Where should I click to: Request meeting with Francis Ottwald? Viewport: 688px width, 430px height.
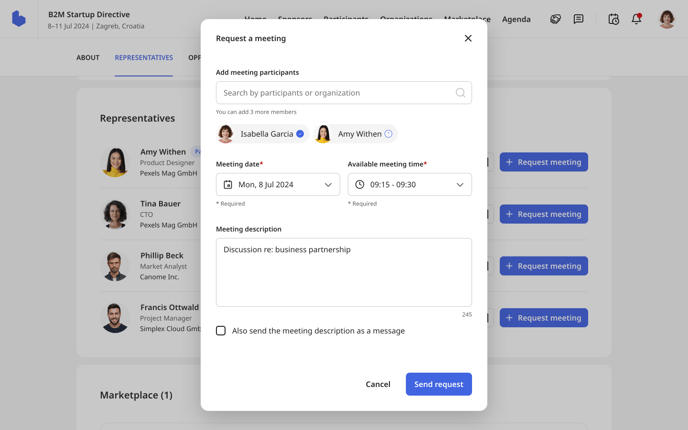tap(544, 318)
